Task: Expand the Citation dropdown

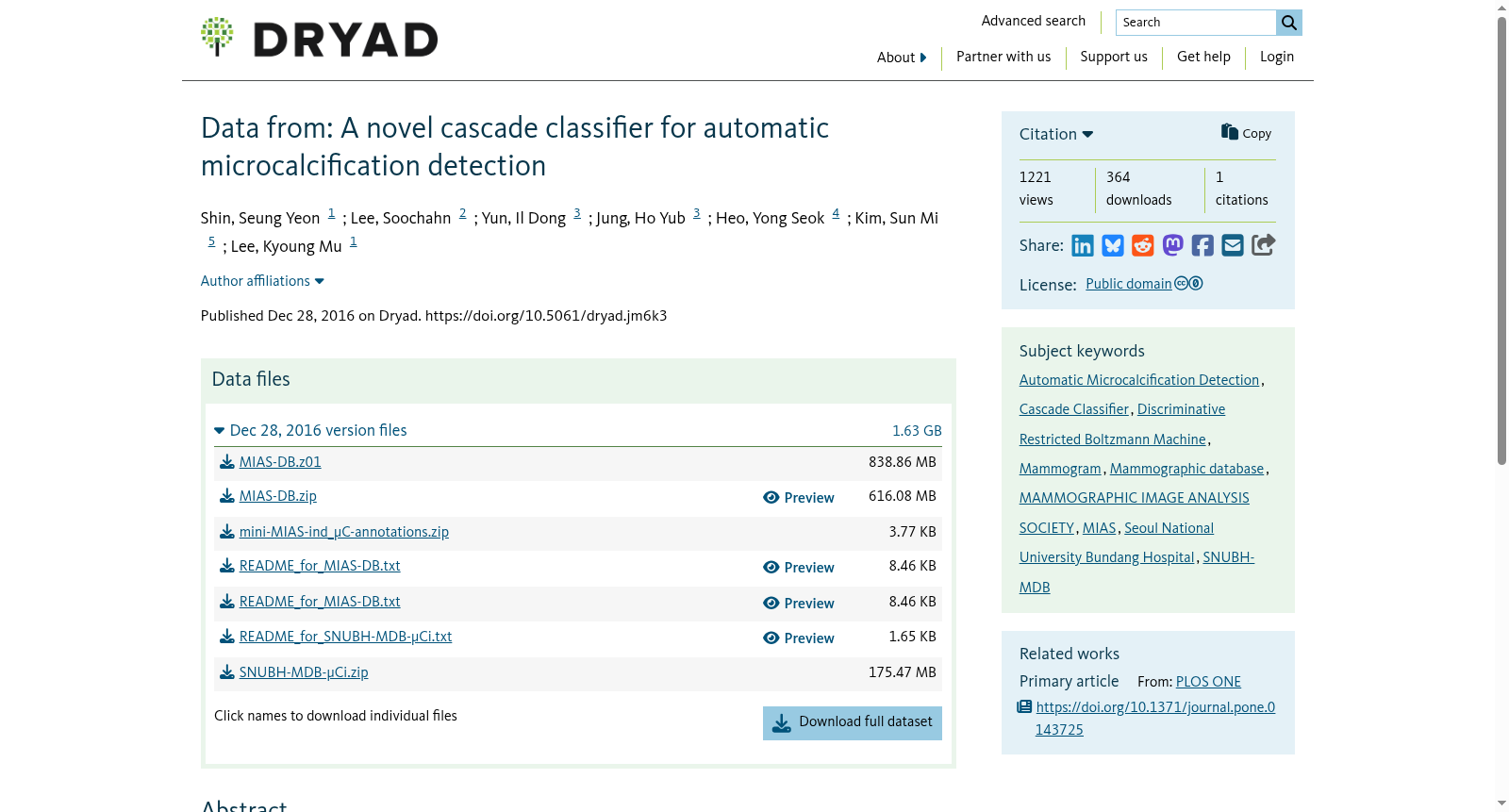Action: pos(1056,134)
